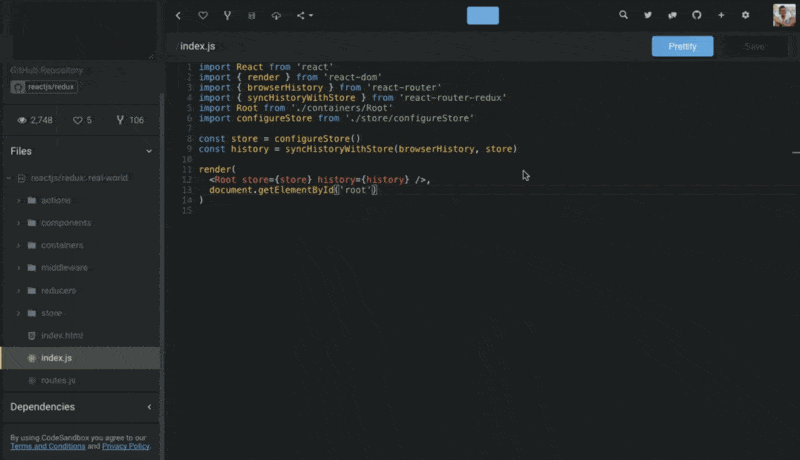The height and width of the screenshot is (460, 800).
Task: Collapse the Files section
Action: 149,151
